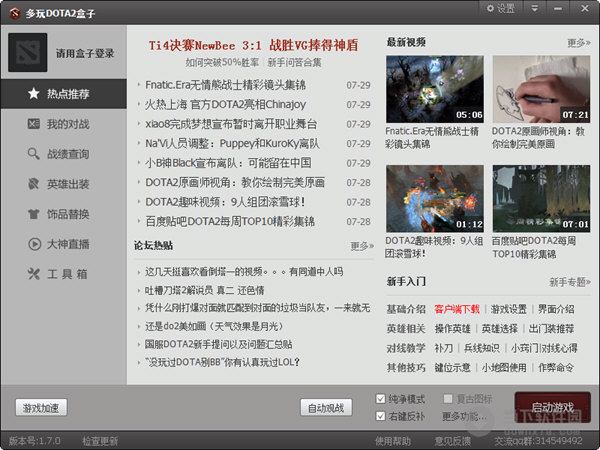The width and height of the screenshot is (600, 450).
Task: Open 设置 settings in title bar
Action: pyautogui.click(x=501, y=8)
